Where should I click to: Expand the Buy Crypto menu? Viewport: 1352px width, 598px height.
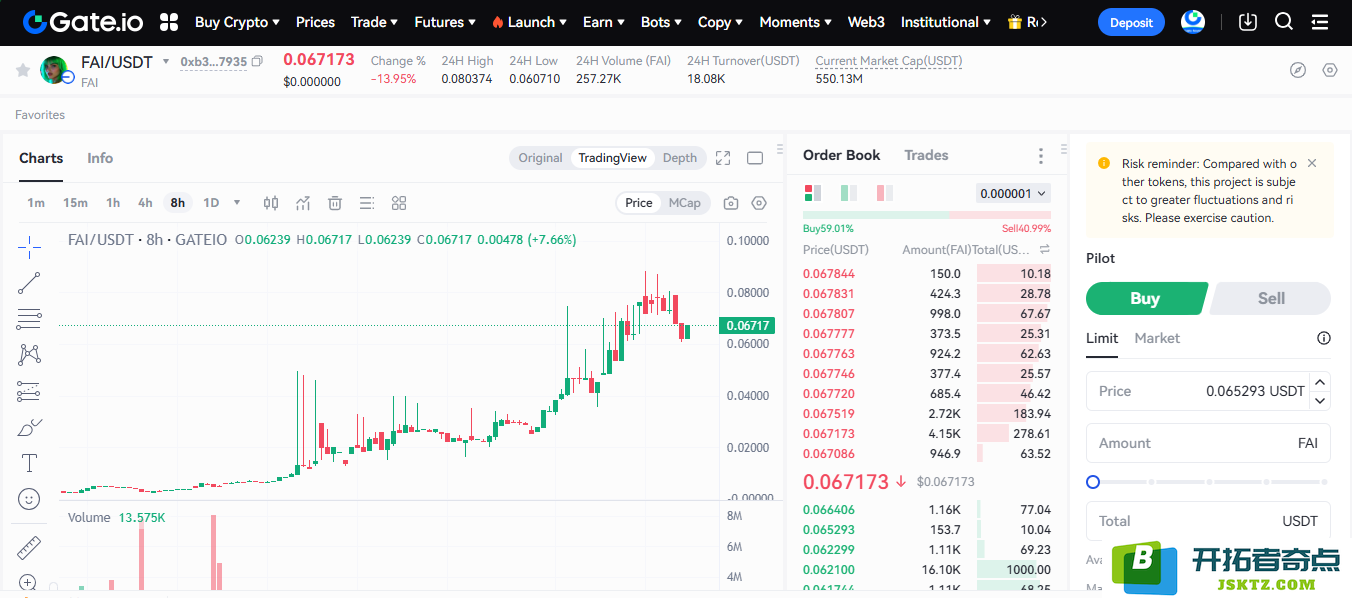[x=237, y=22]
